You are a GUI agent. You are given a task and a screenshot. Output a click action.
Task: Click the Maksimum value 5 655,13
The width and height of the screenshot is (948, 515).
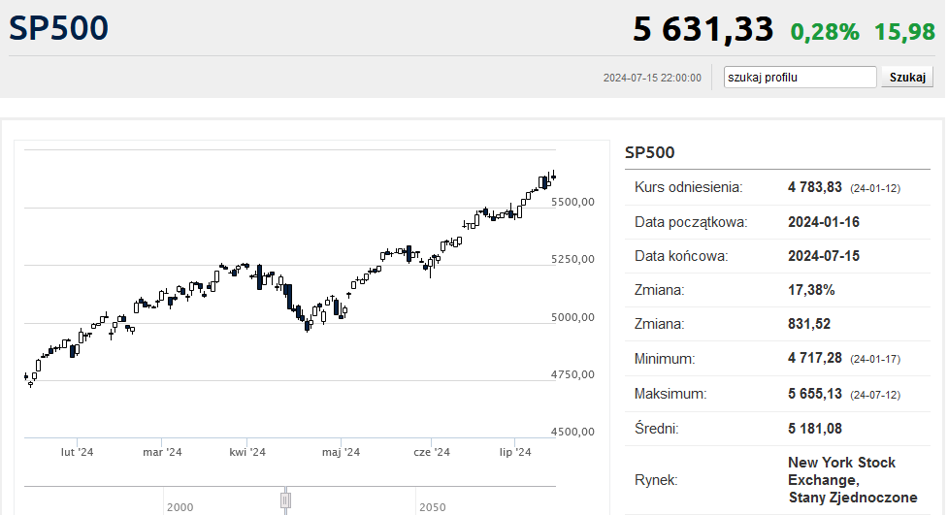pos(814,394)
